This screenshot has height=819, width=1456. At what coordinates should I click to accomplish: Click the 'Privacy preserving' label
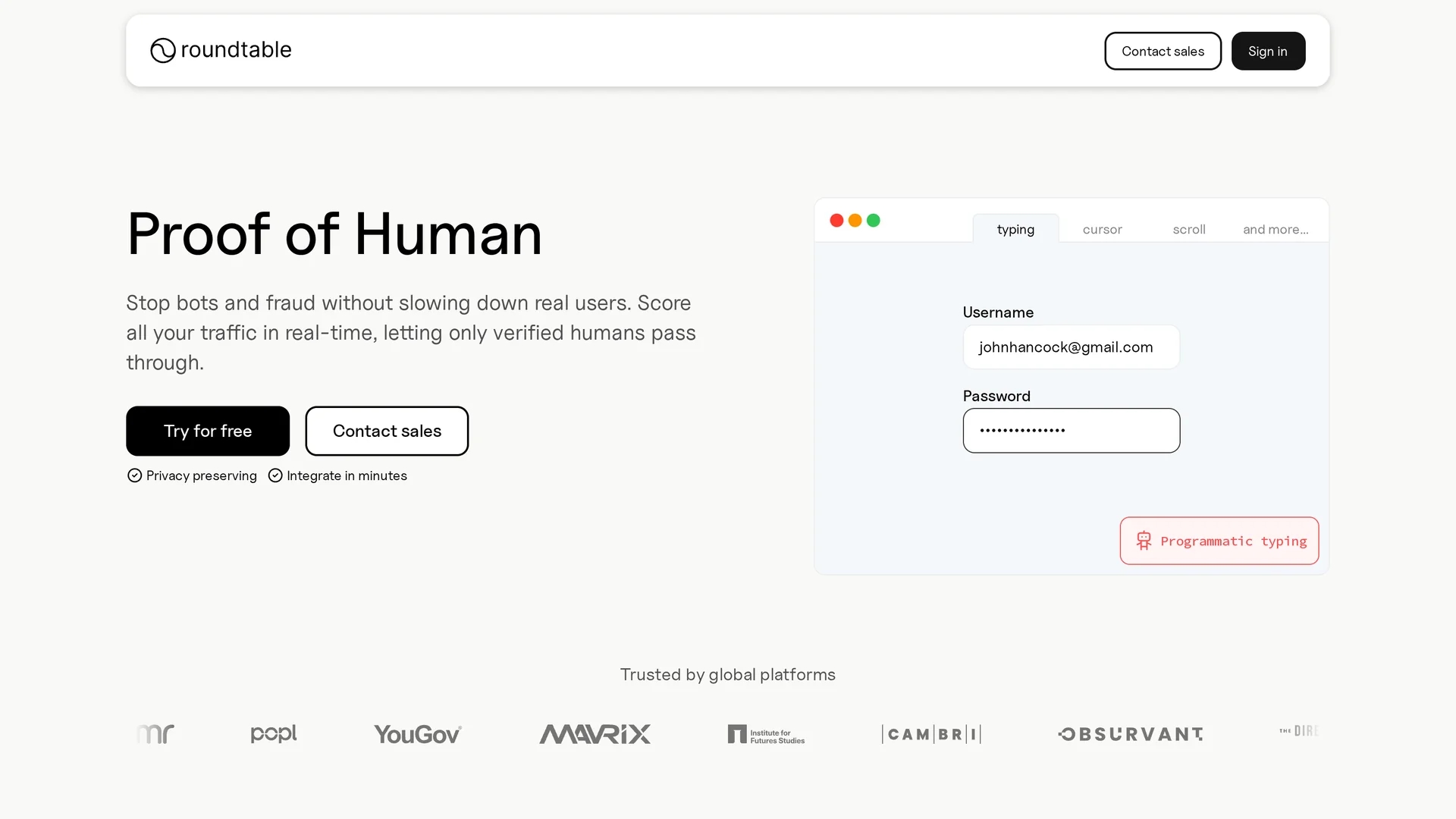tap(202, 475)
